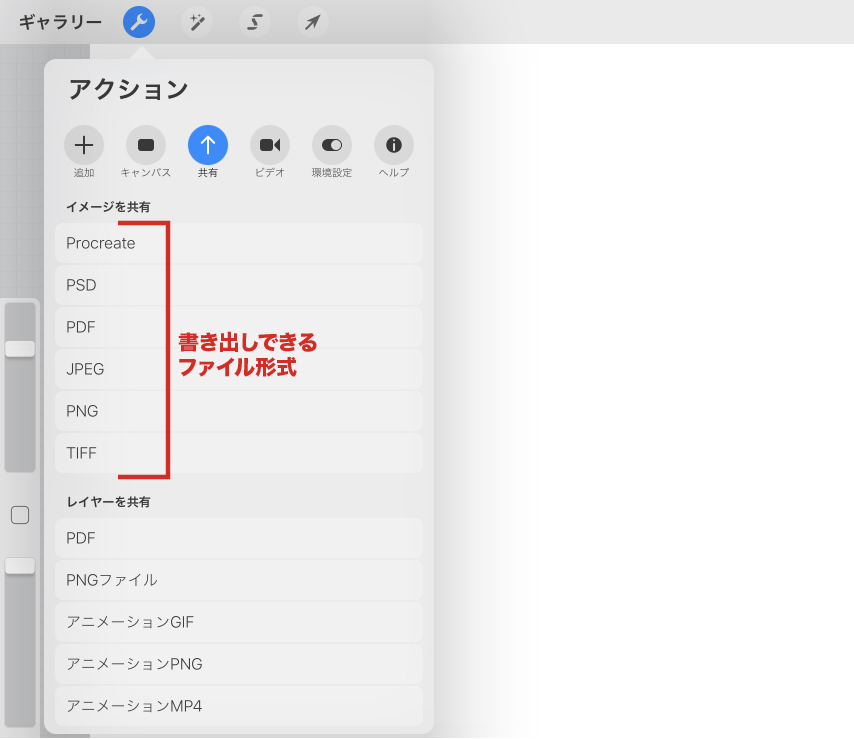Screen dimensions: 854x739
Task: Click the wrench Actions icon
Action: tap(139, 22)
